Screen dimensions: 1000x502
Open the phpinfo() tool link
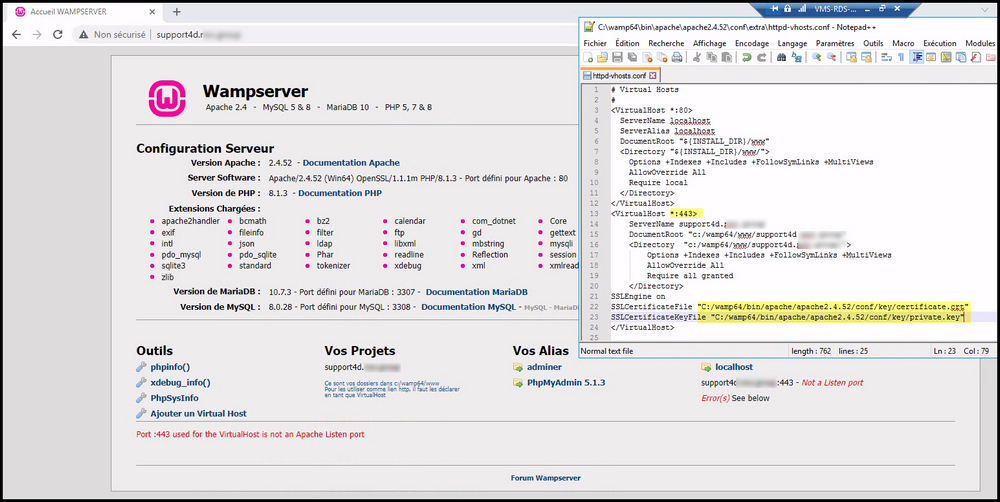coord(170,367)
